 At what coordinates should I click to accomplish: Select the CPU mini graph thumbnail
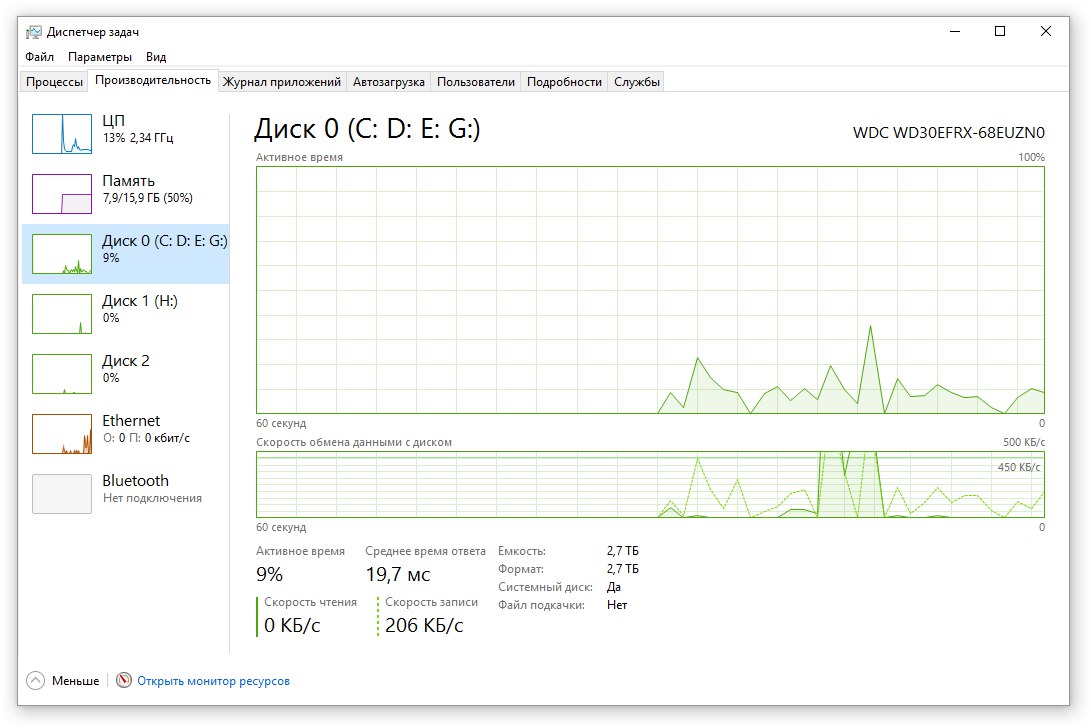coord(62,134)
